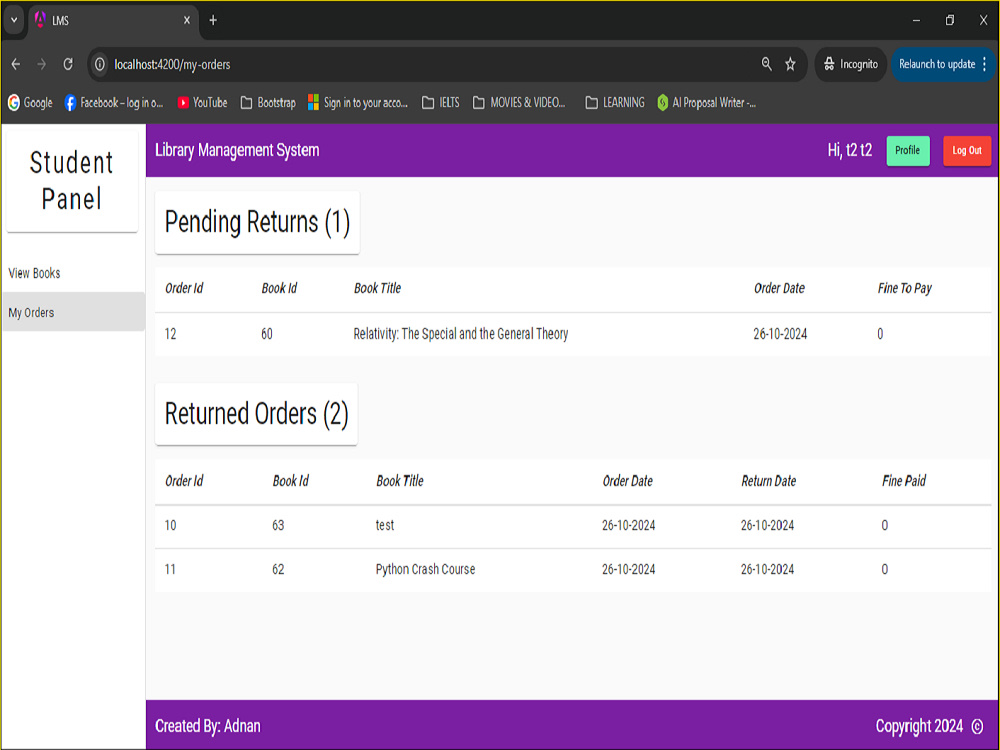The height and width of the screenshot is (750, 1000).
Task: Click order id 11 in Returned Orders
Action: click(170, 569)
